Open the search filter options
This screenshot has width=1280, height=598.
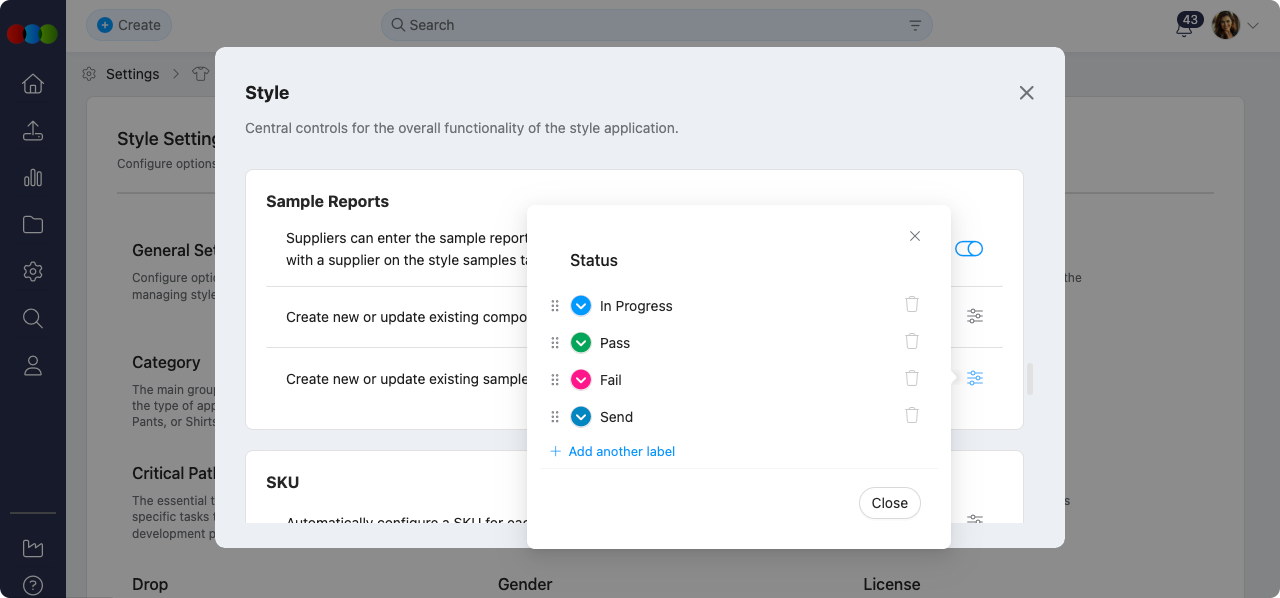tap(914, 25)
